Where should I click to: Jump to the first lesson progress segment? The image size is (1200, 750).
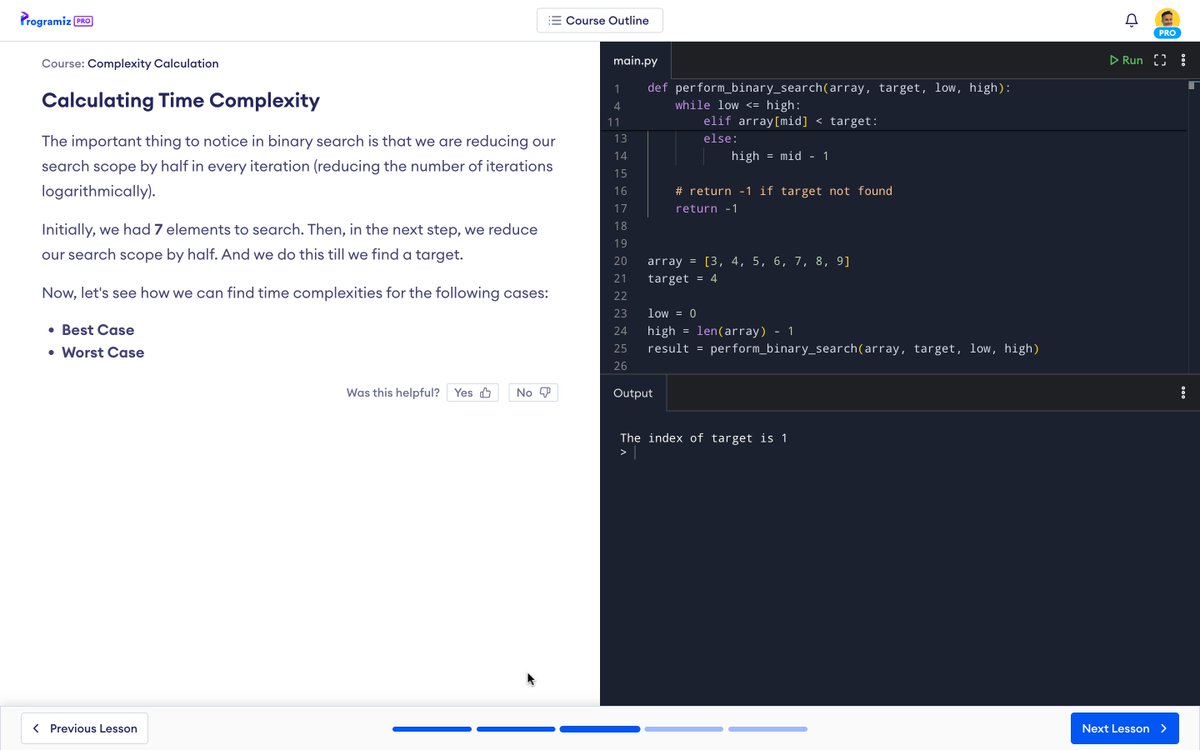[x=432, y=729]
